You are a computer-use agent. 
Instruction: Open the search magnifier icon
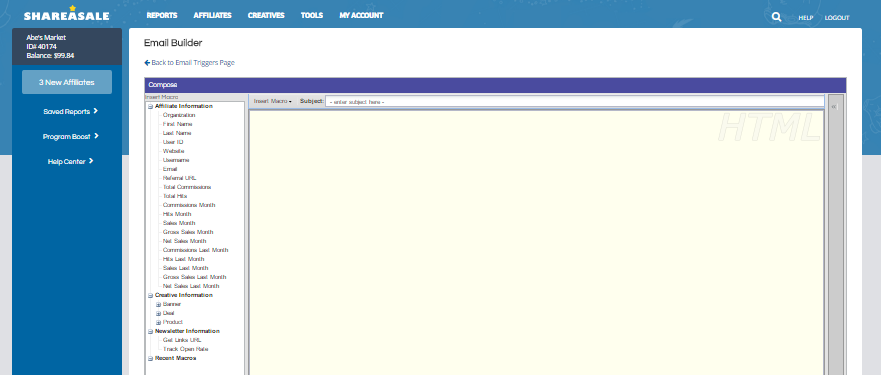tap(776, 17)
